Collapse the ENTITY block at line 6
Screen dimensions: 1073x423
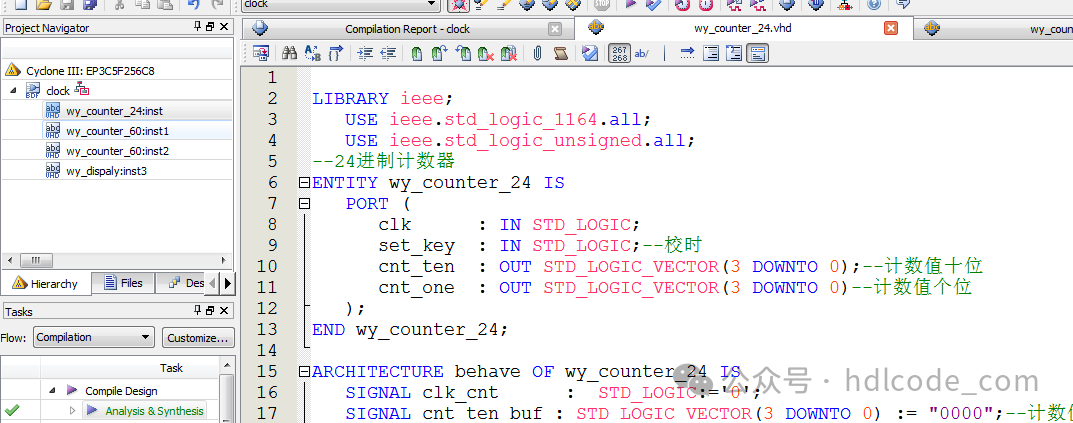(304, 183)
